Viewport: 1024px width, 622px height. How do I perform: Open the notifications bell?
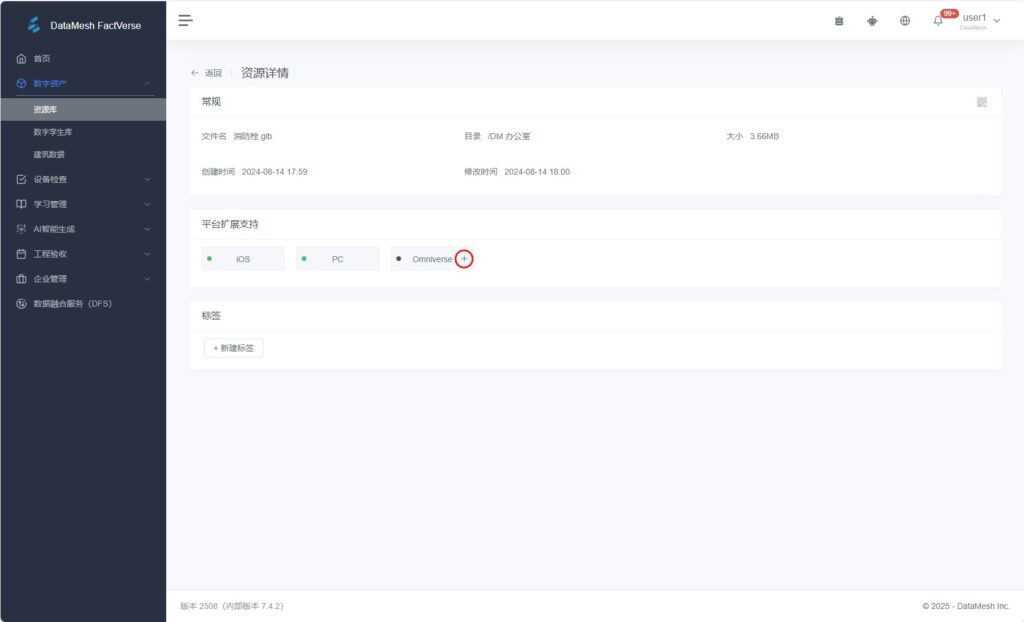[938, 21]
